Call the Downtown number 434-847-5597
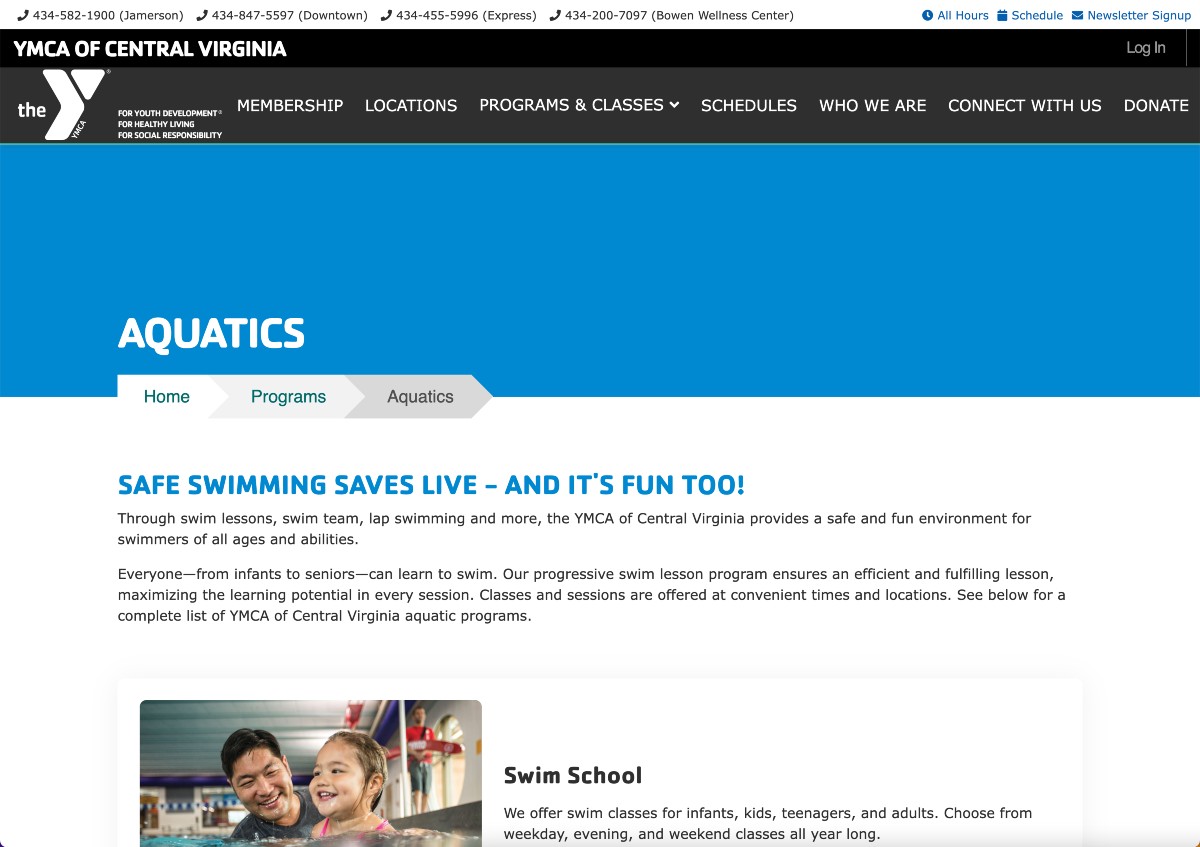 [x=289, y=16]
